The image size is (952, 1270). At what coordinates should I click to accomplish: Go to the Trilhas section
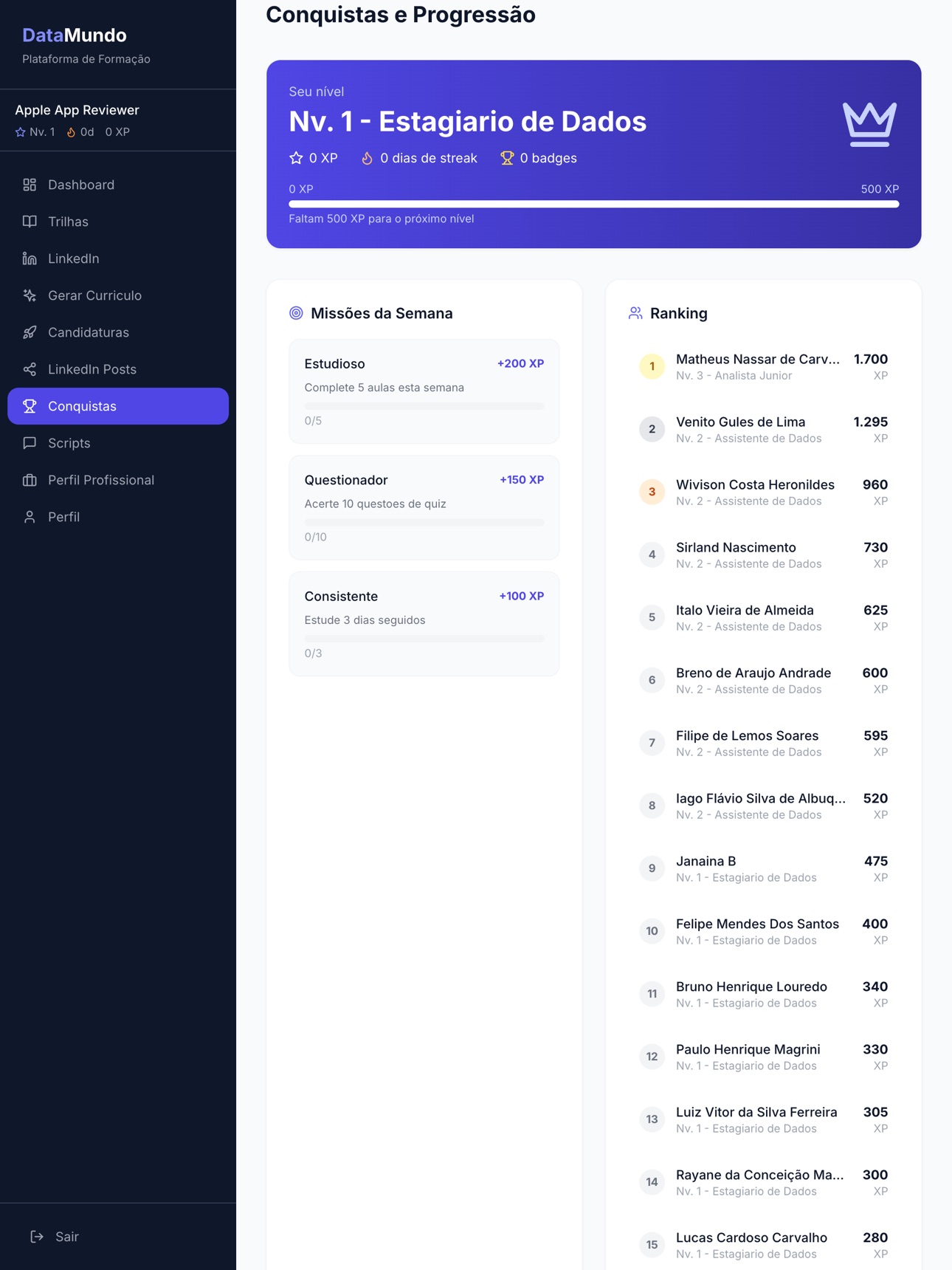click(118, 222)
